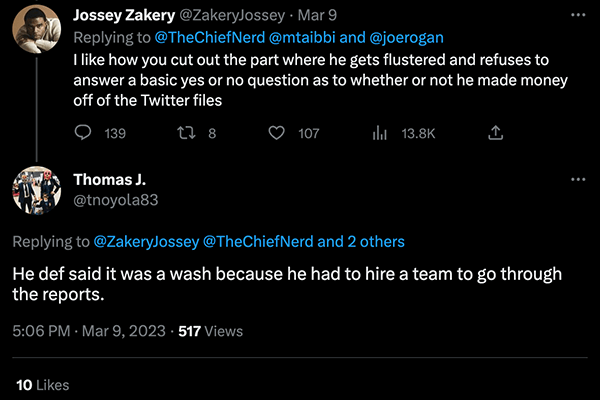Click the Thomas J. display name
Screen dimensions: 600x400
tap(110, 179)
